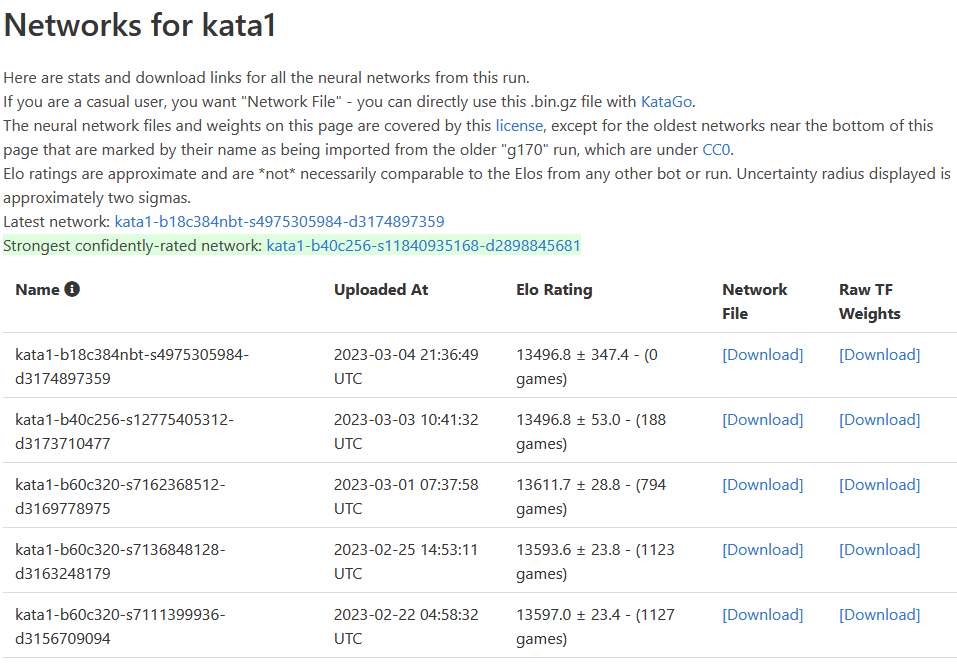Download raw TF weights for kata1-b40c256-s12775405312
Image resolution: width=957 pixels, height=672 pixels.
point(879,420)
